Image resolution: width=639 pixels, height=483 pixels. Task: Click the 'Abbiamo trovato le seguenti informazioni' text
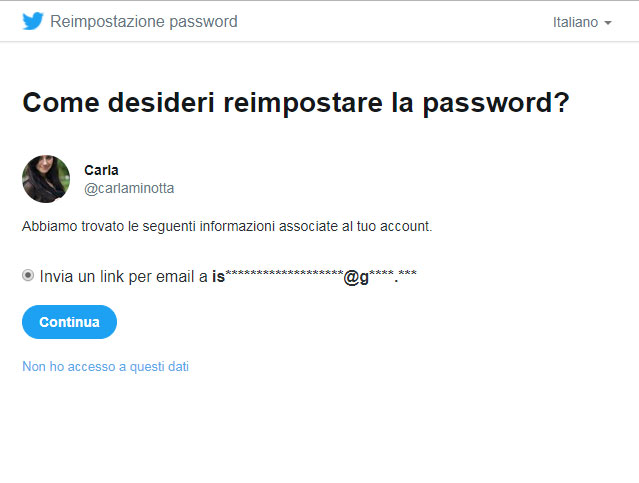[227, 226]
